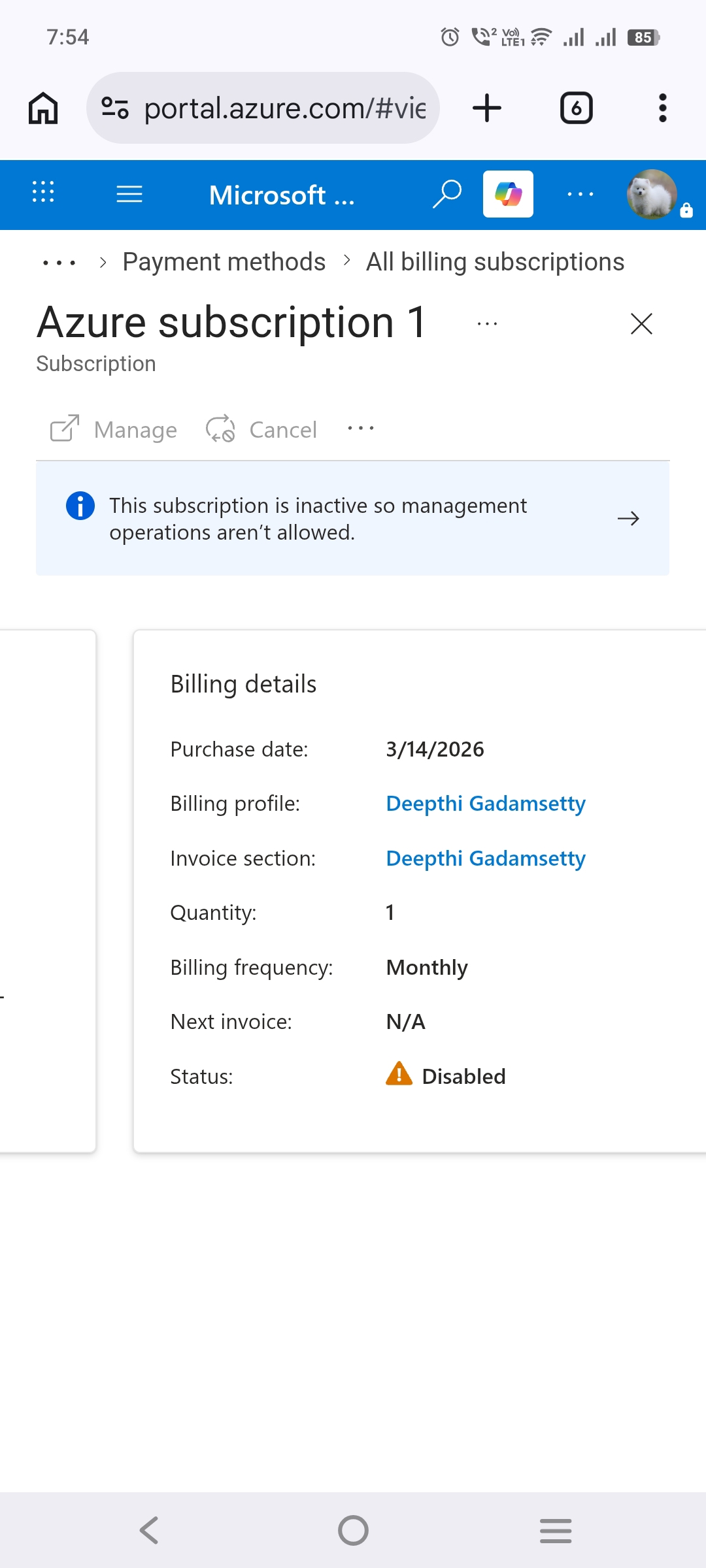Tap the battery indicator showing 85
This screenshot has width=706, height=1568.
(643, 37)
